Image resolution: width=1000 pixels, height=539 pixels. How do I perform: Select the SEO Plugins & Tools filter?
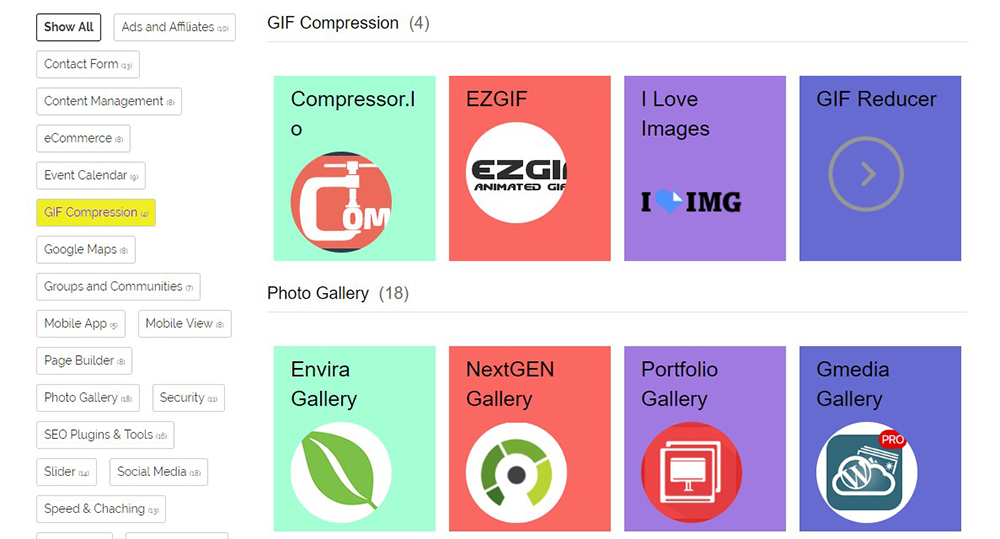point(105,434)
